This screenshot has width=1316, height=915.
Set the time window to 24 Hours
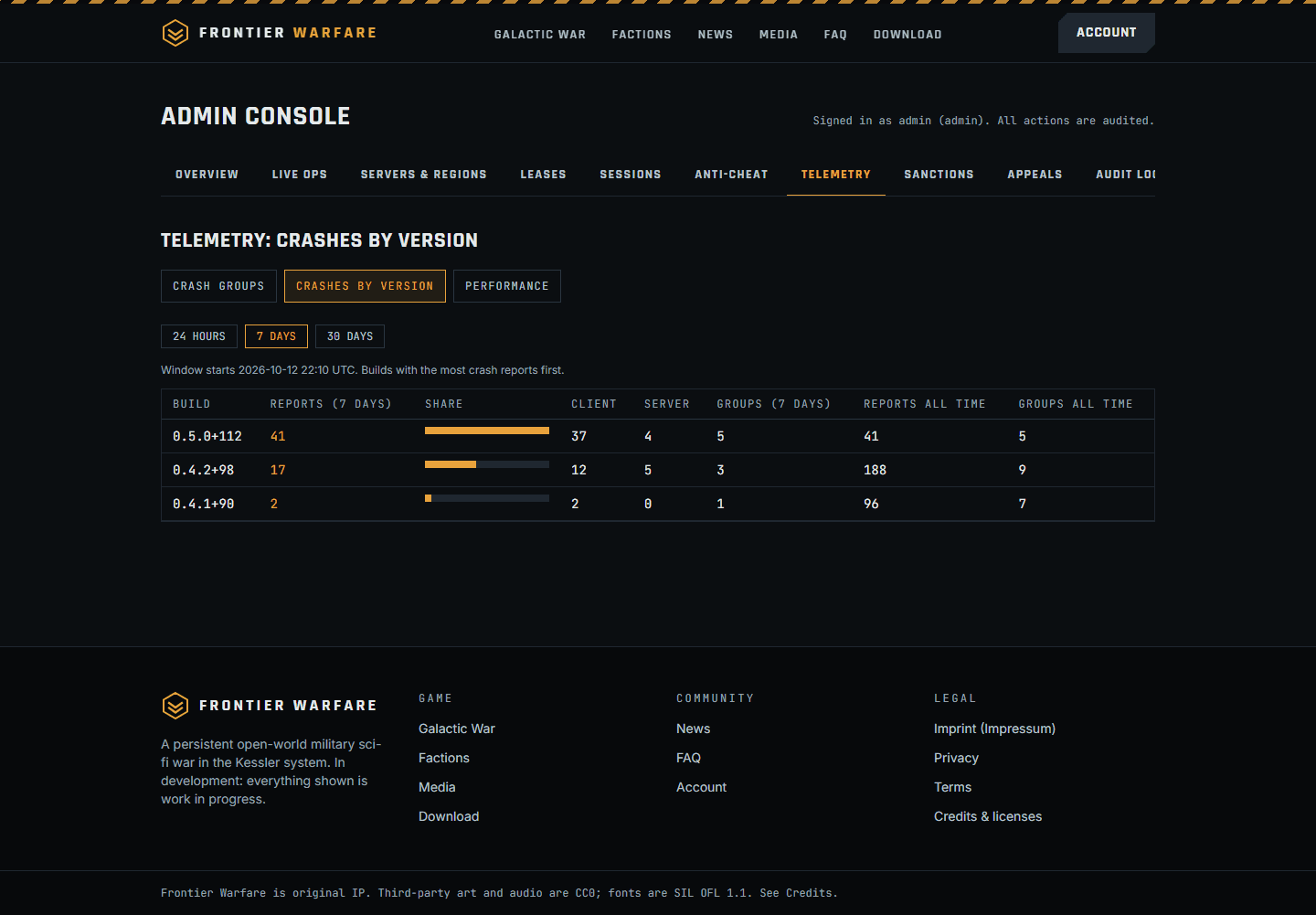click(x=199, y=336)
